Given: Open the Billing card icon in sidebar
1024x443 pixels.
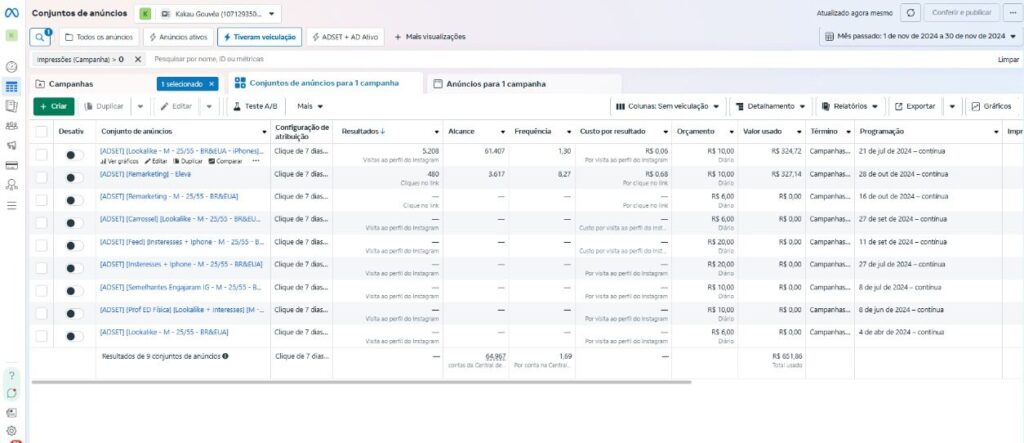Looking at the screenshot, I should [x=11, y=165].
